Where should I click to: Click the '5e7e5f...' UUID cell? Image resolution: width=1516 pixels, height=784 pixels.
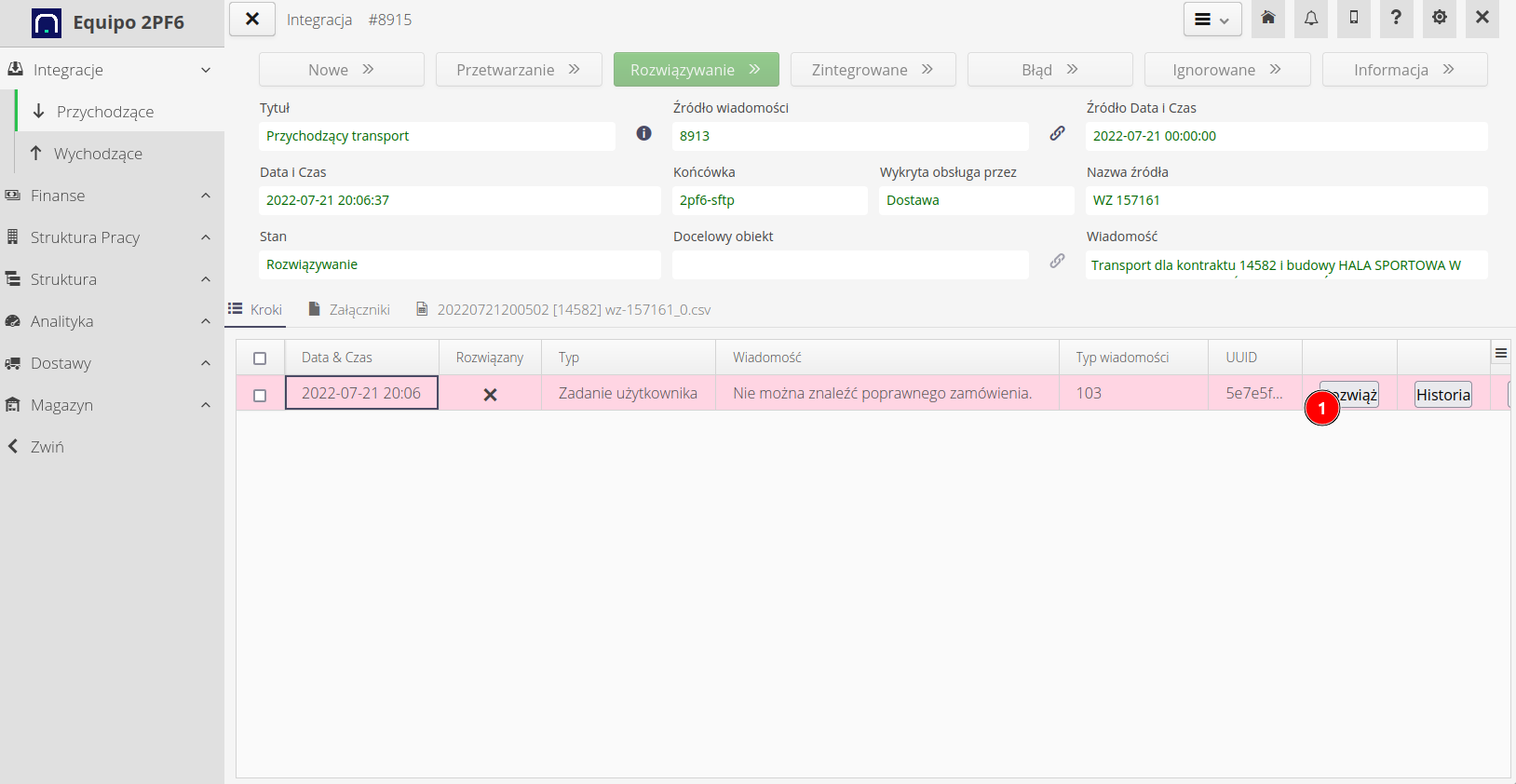pyautogui.click(x=1255, y=393)
